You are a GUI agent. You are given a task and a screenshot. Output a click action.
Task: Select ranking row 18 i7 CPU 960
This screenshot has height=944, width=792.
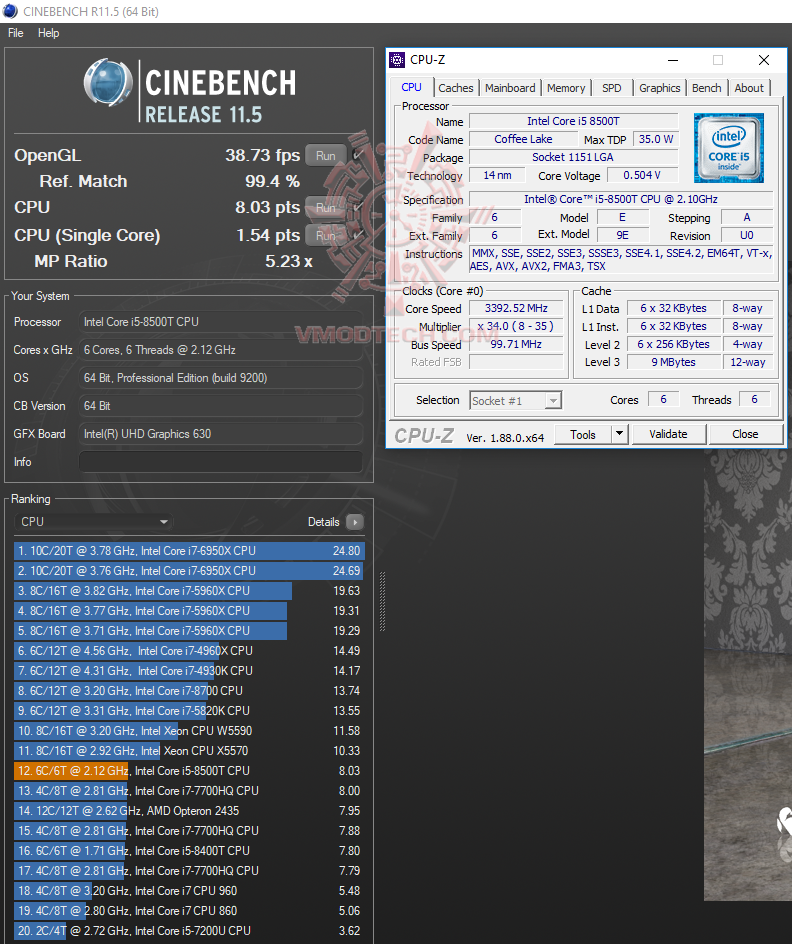click(189, 890)
